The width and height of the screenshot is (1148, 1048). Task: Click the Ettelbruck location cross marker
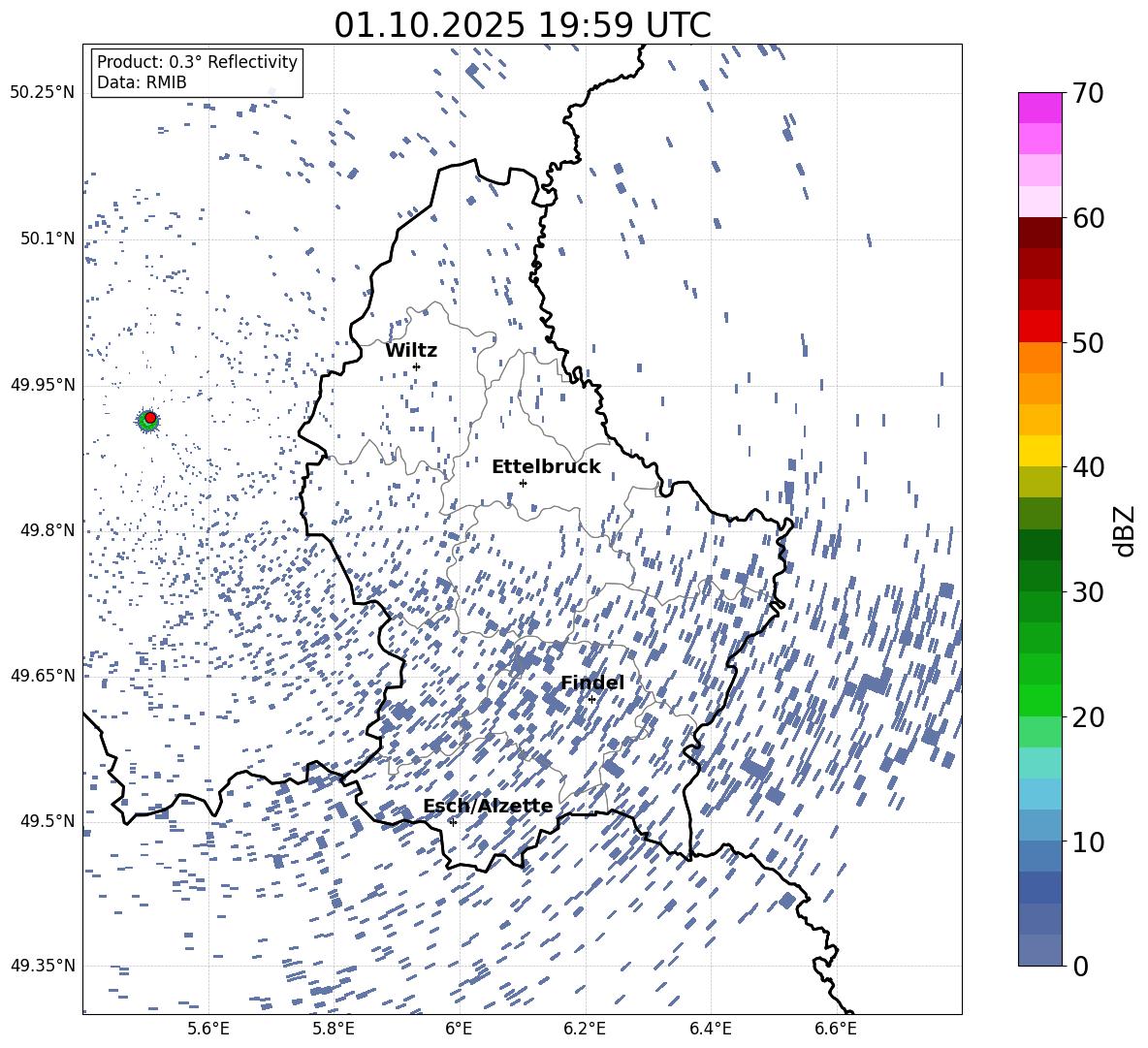click(523, 483)
